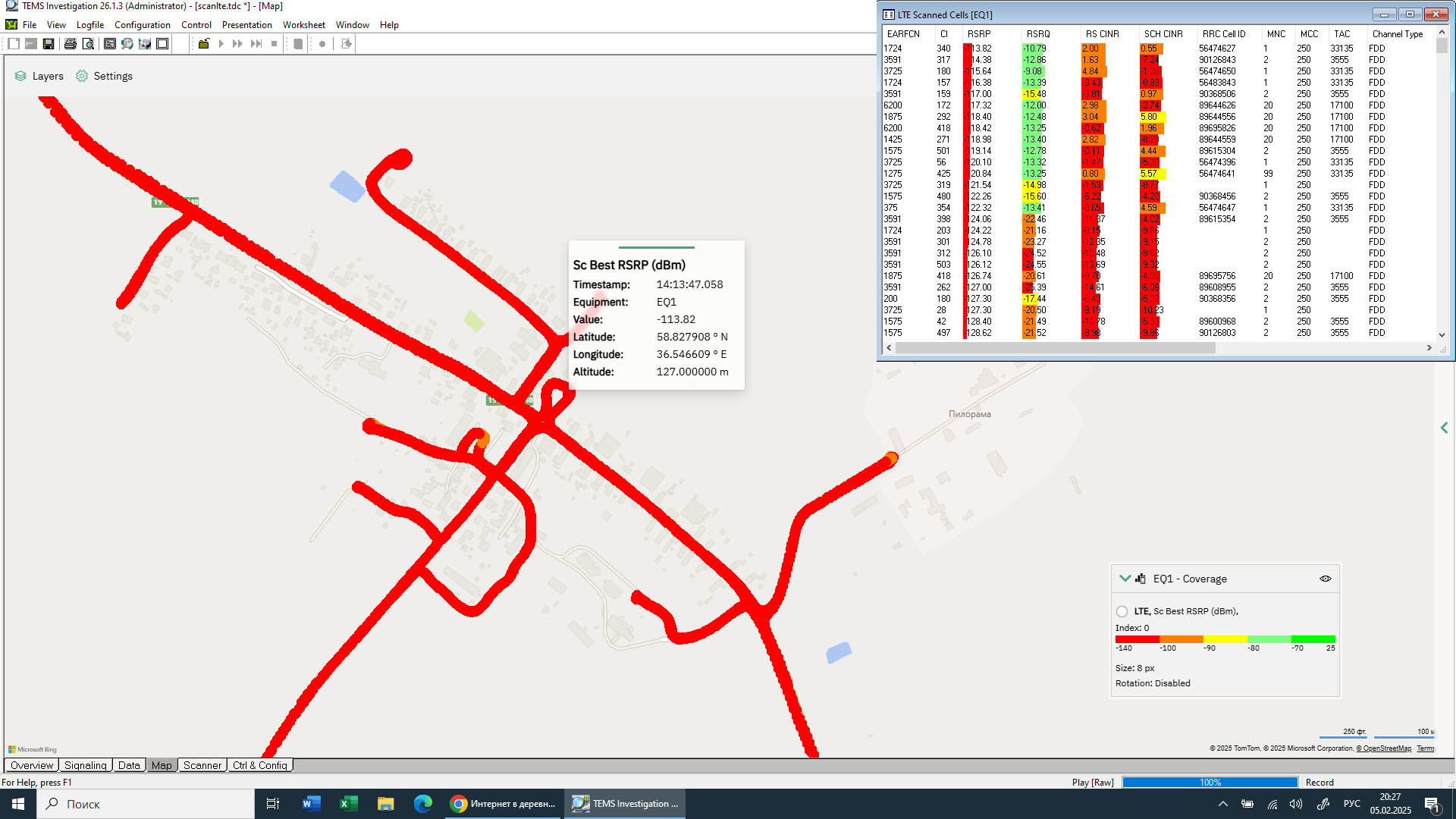
Task: Click the green segment of RSRP legend bar
Action: [x=1313, y=639]
